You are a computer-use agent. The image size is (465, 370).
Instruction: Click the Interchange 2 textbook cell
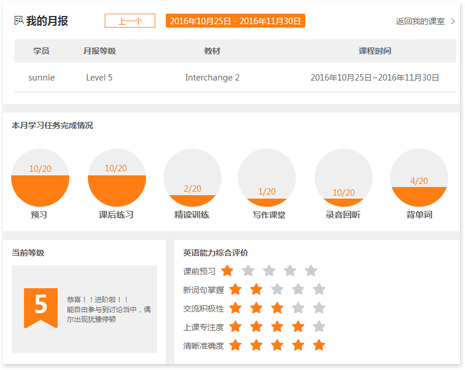(x=212, y=78)
